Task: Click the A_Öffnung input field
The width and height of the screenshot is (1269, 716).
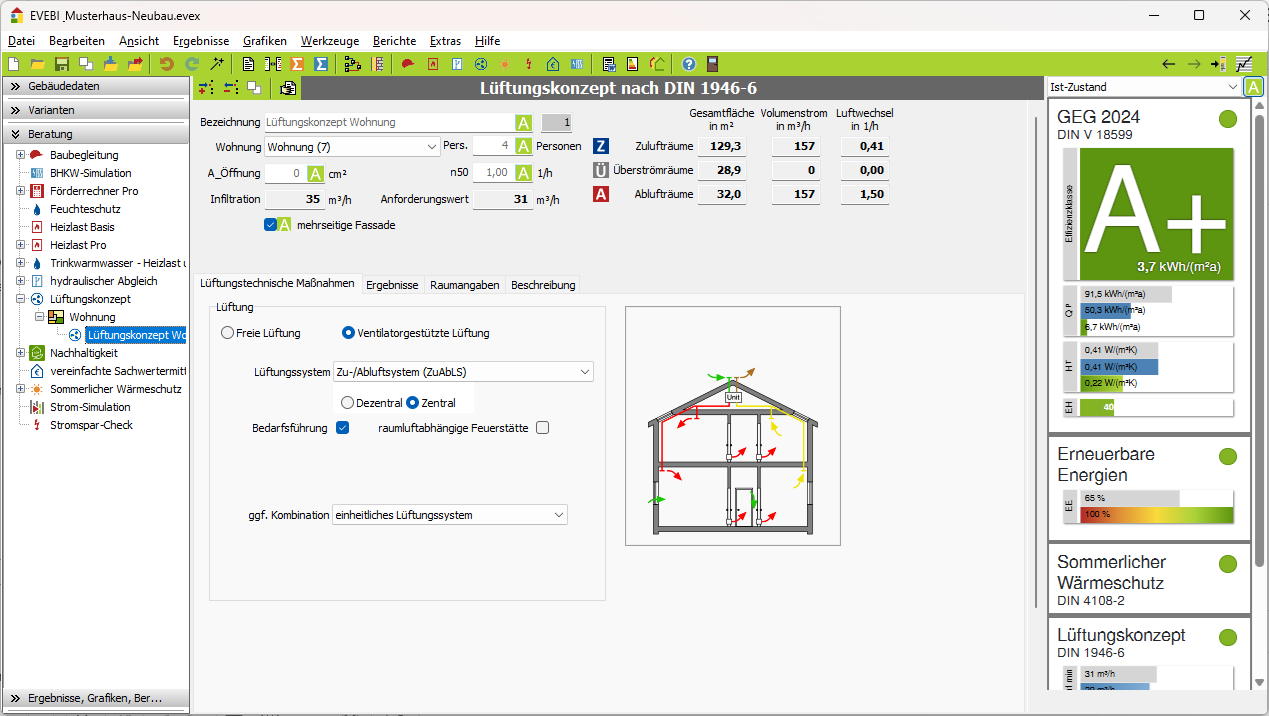Action: point(284,173)
